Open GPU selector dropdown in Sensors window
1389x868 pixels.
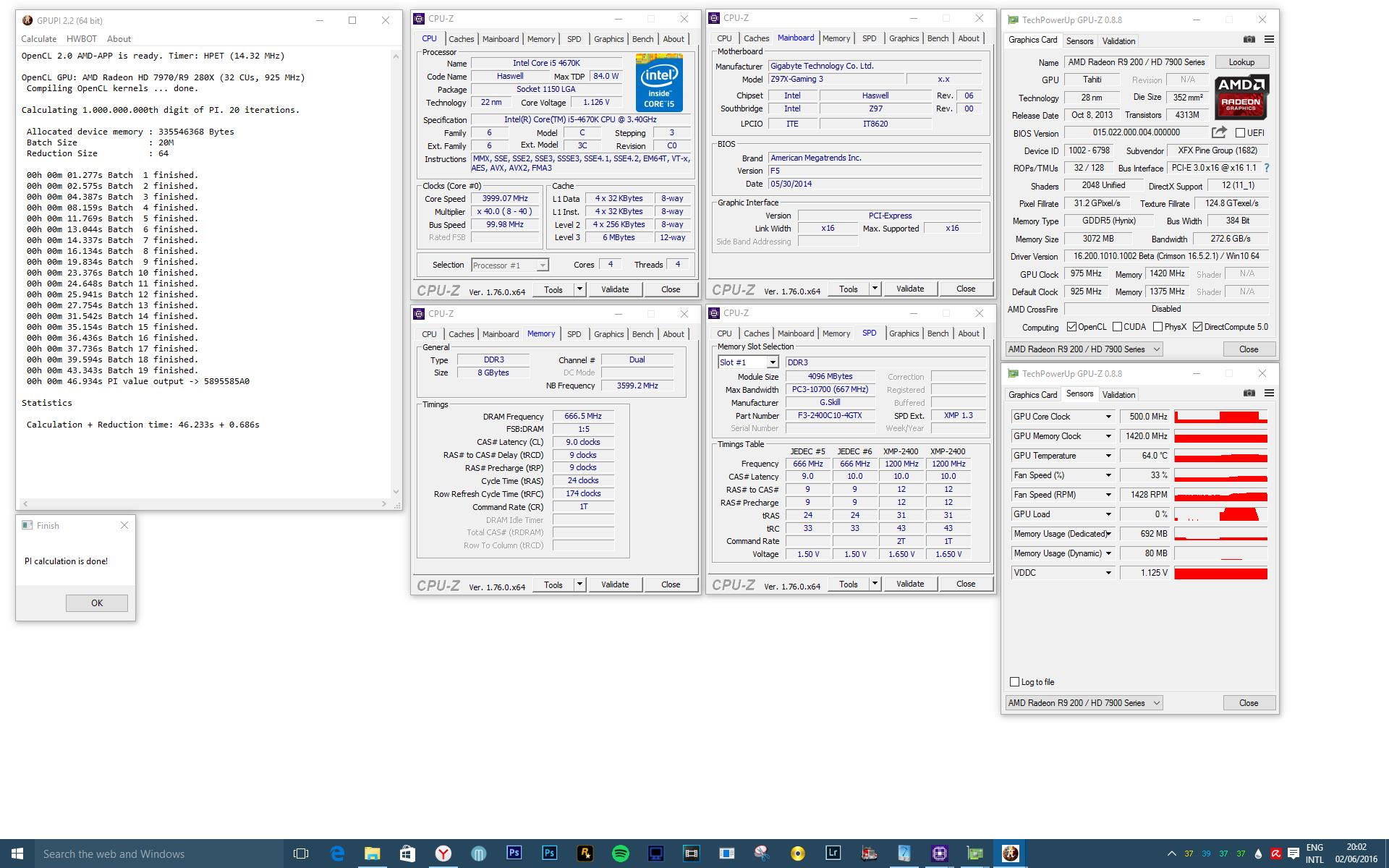coord(1083,703)
